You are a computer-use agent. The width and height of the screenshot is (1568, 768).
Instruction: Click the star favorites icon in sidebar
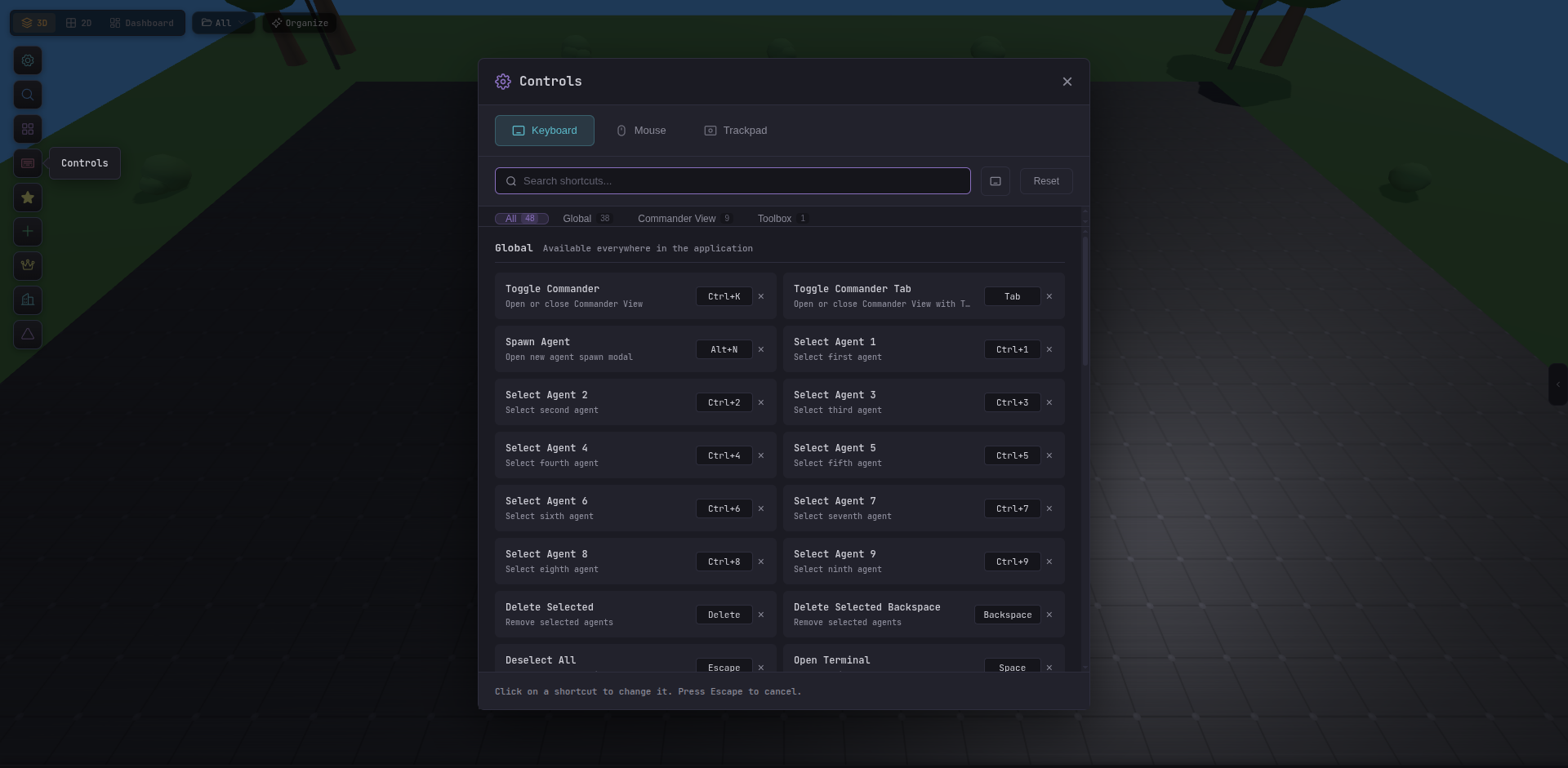pos(28,198)
